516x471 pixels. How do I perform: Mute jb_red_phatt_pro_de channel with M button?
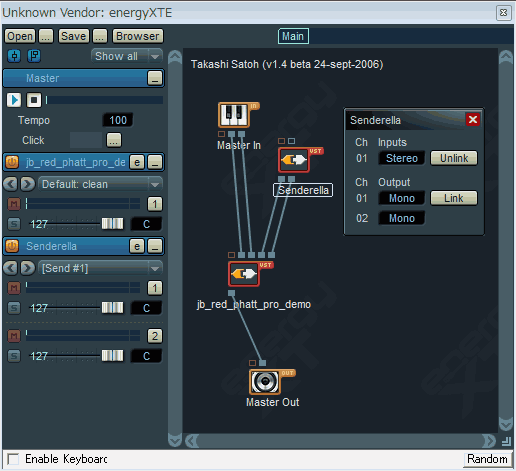pos(14,204)
